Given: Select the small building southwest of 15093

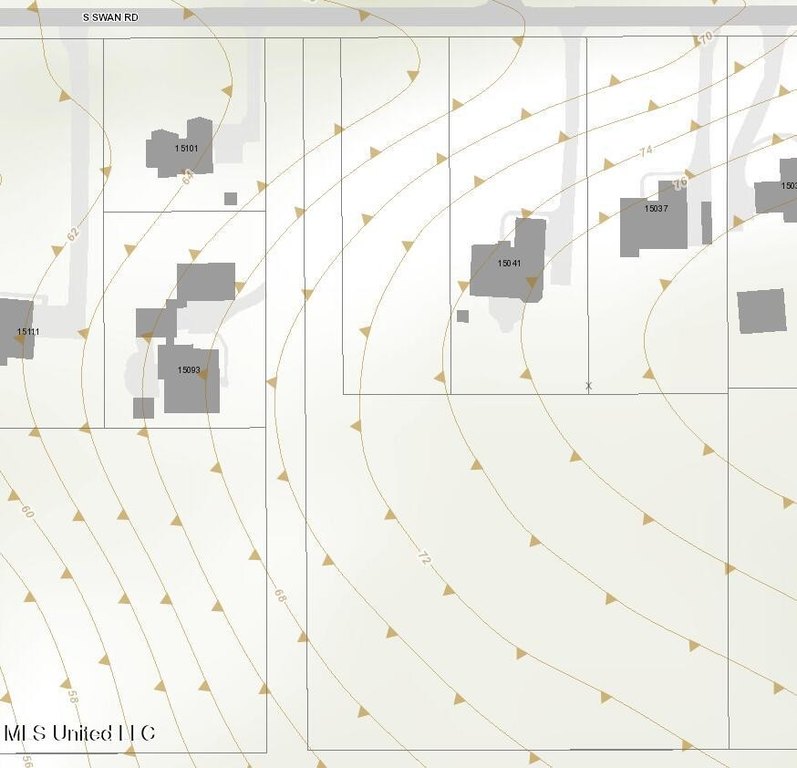Looking at the screenshot, I should tap(143, 407).
